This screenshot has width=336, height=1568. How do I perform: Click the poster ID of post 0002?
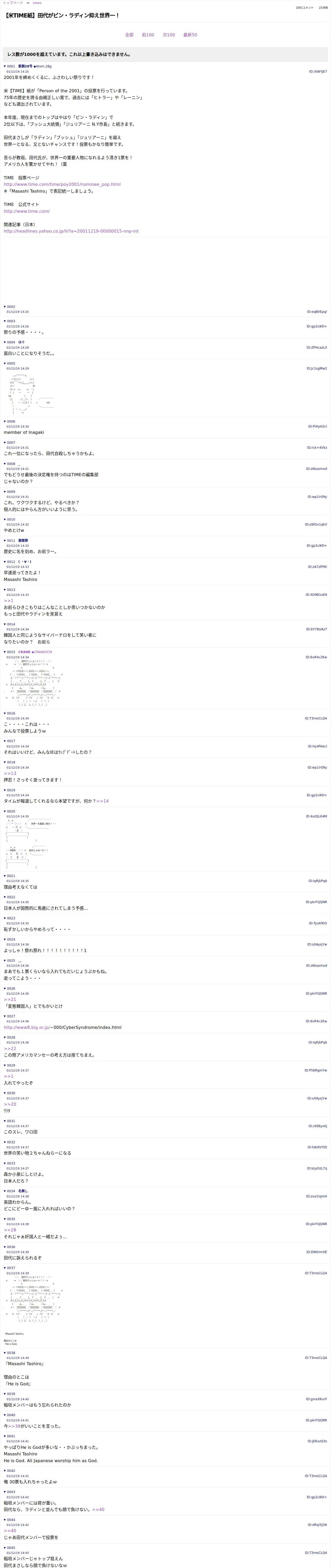(317, 312)
